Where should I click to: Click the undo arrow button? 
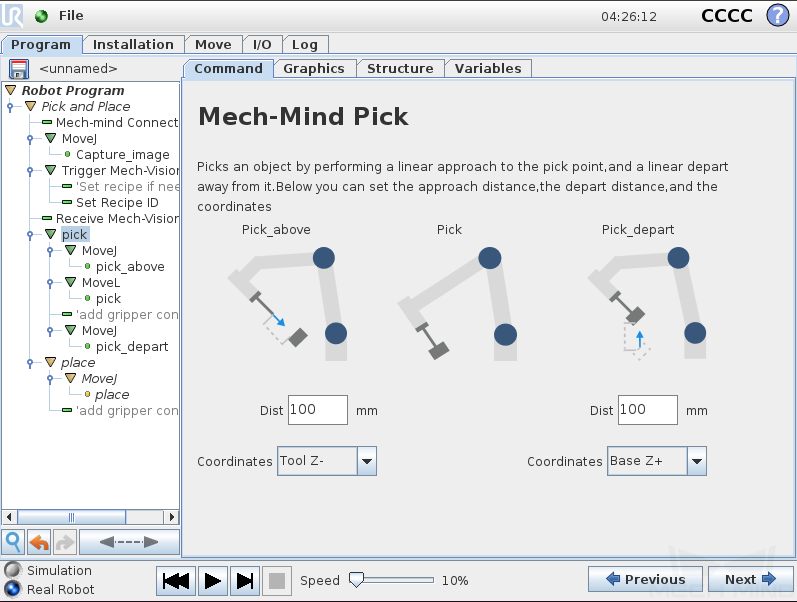pyautogui.click(x=39, y=542)
